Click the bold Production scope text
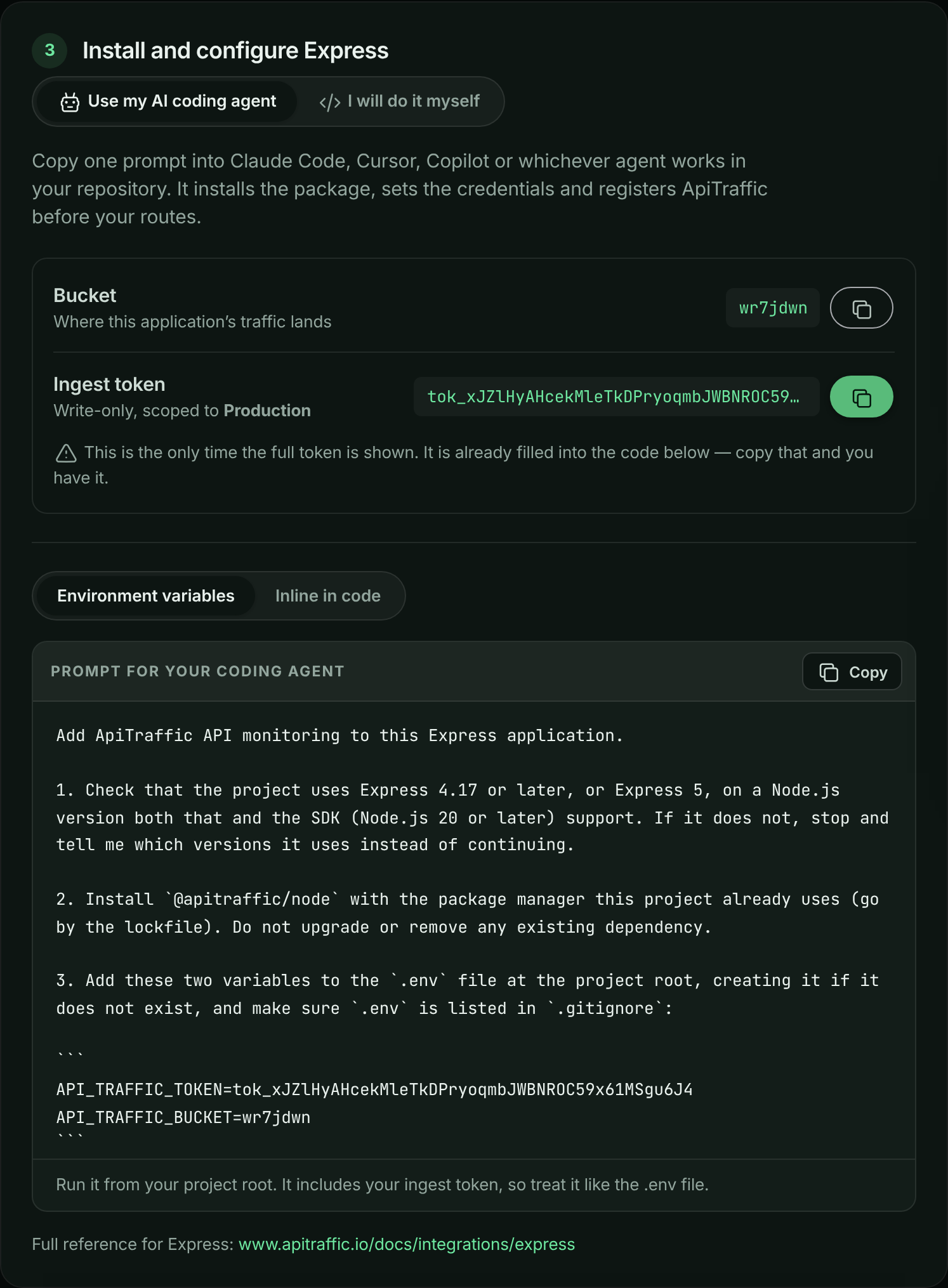The image size is (948, 1288). coord(267,411)
